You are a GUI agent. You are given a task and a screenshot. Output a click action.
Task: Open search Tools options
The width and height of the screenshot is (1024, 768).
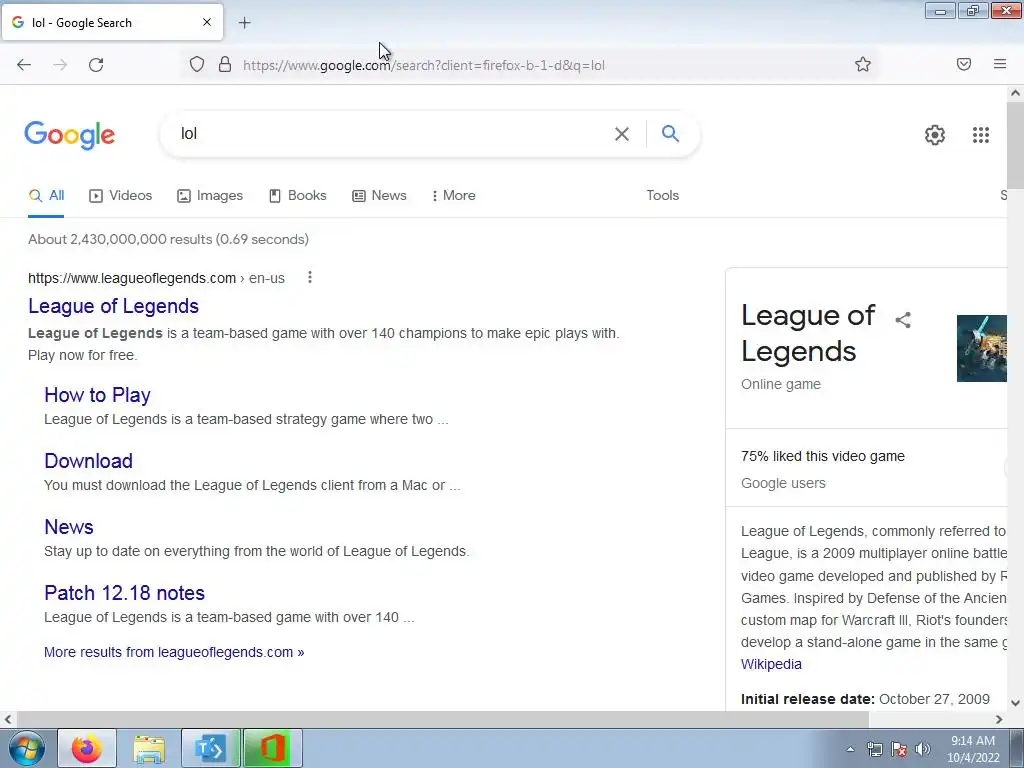[662, 195]
